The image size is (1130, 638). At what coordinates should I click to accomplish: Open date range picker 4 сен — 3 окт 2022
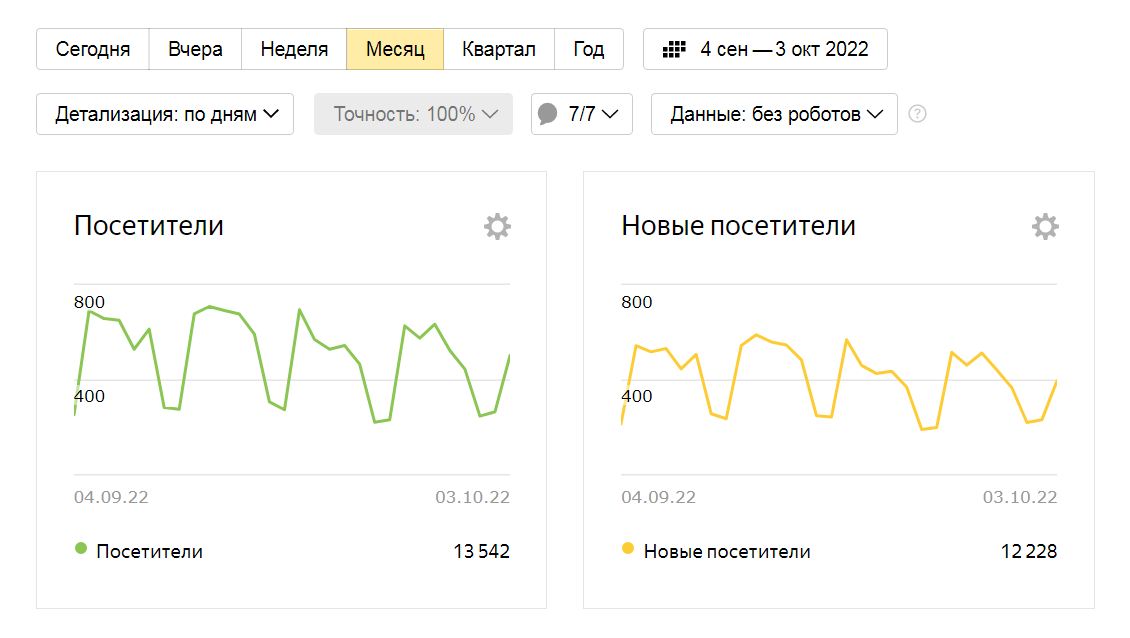pos(765,49)
